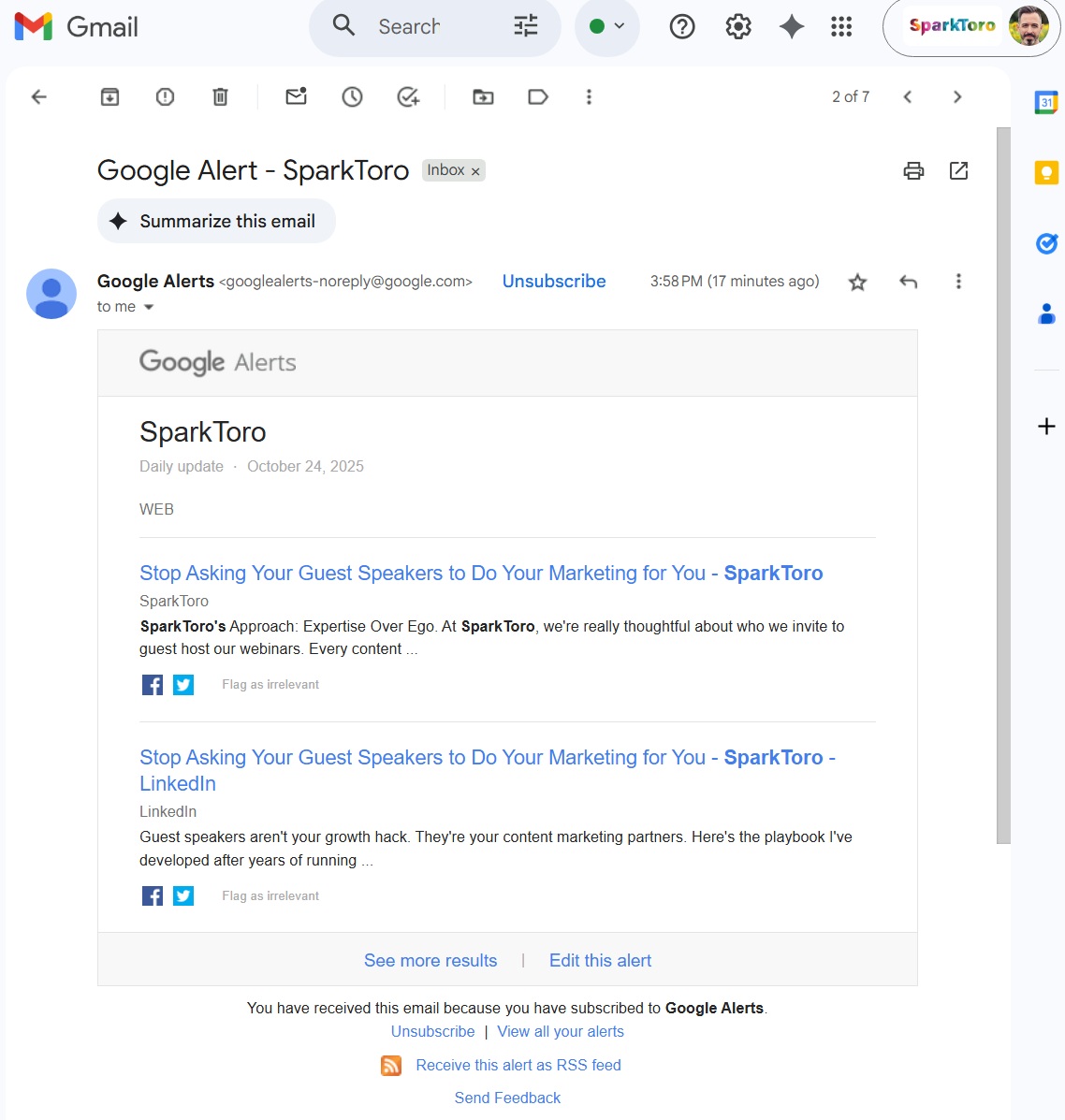Image resolution: width=1065 pixels, height=1120 pixels.
Task: Share the LinkedIn result on Facebook
Action: (153, 895)
